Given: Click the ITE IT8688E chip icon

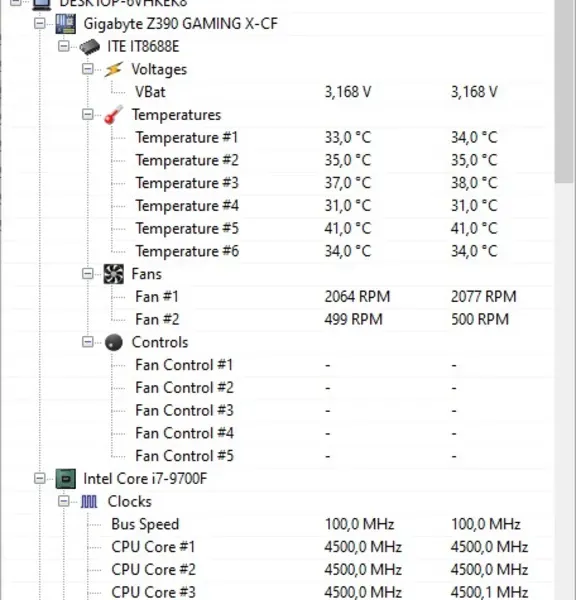Looking at the screenshot, I should [x=90, y=47].
